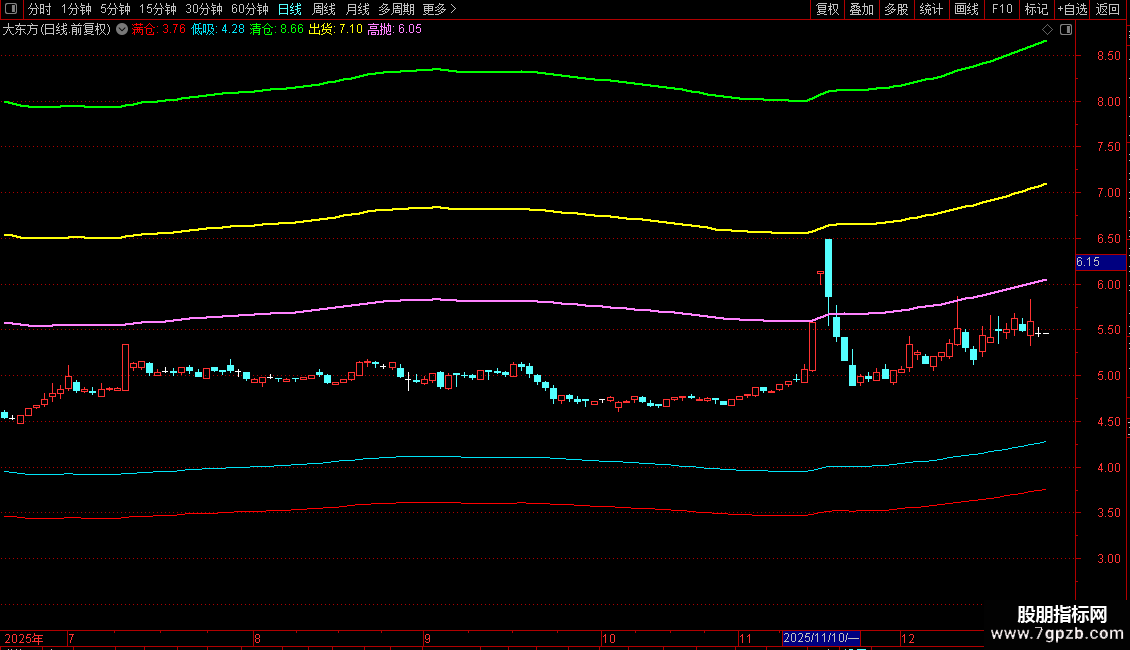Click the 复权 button
This screenshot has width=1130, height=650.
[x=827, y=9]
